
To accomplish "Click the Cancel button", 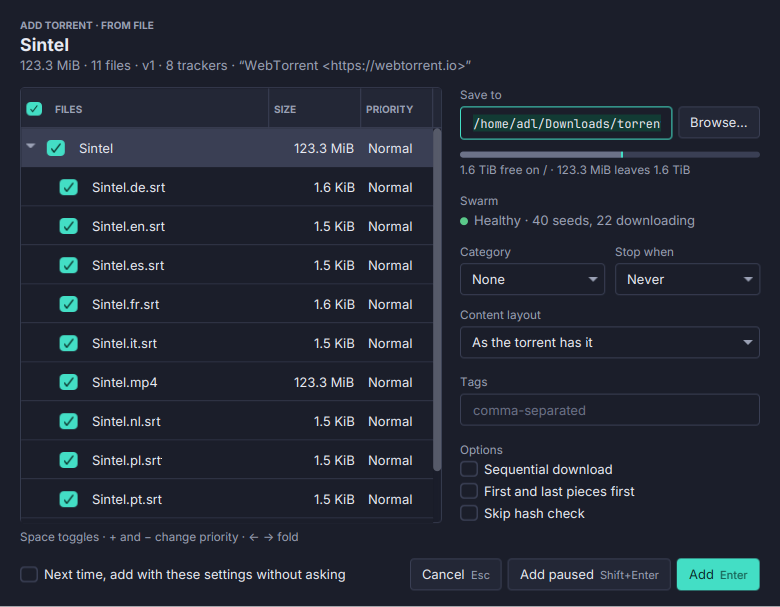I will tap(456, 575).
